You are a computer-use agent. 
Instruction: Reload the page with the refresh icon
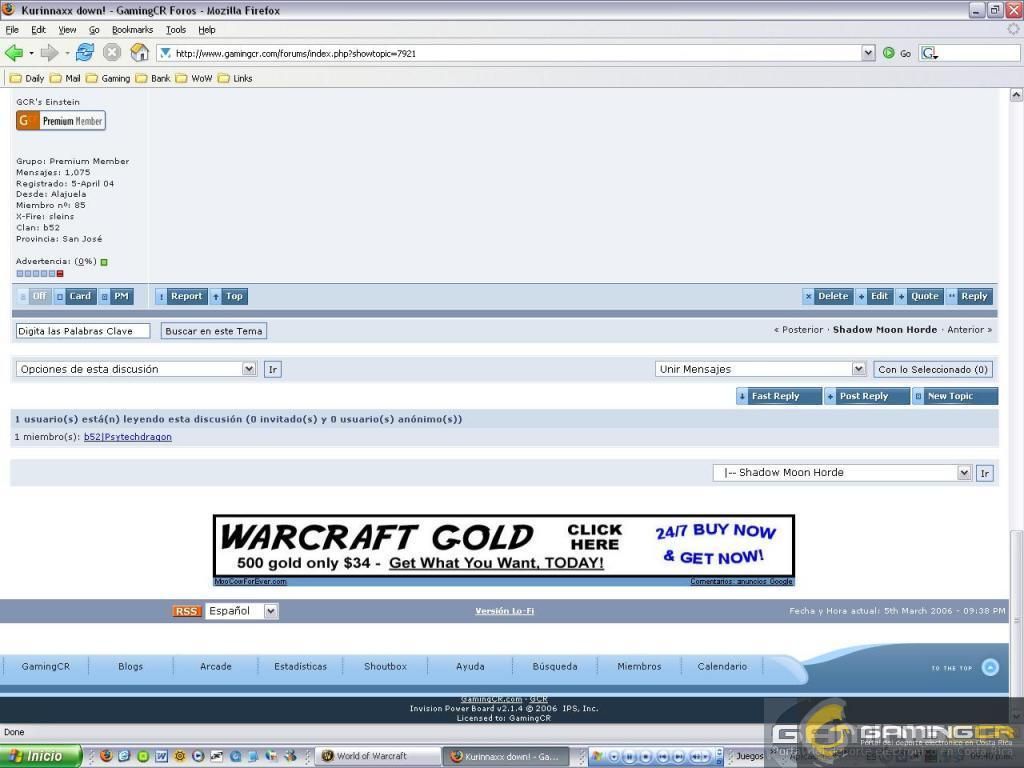click(85, 52)
